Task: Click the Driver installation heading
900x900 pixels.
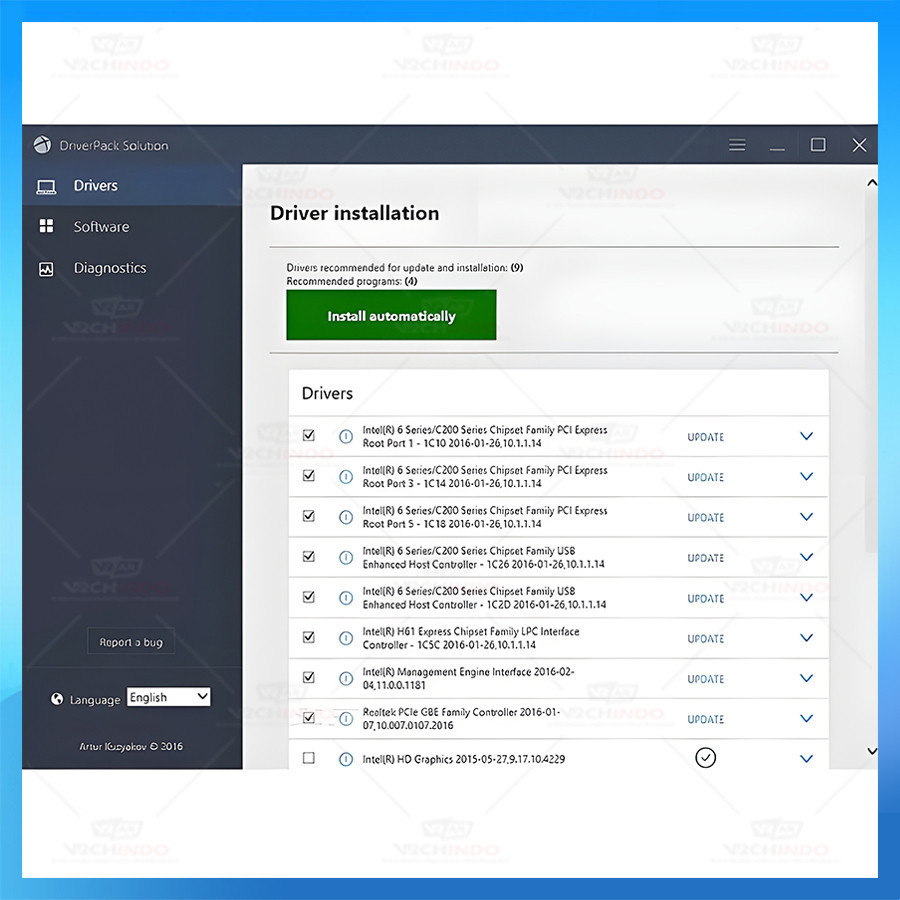Action: [x=355, y=213]
